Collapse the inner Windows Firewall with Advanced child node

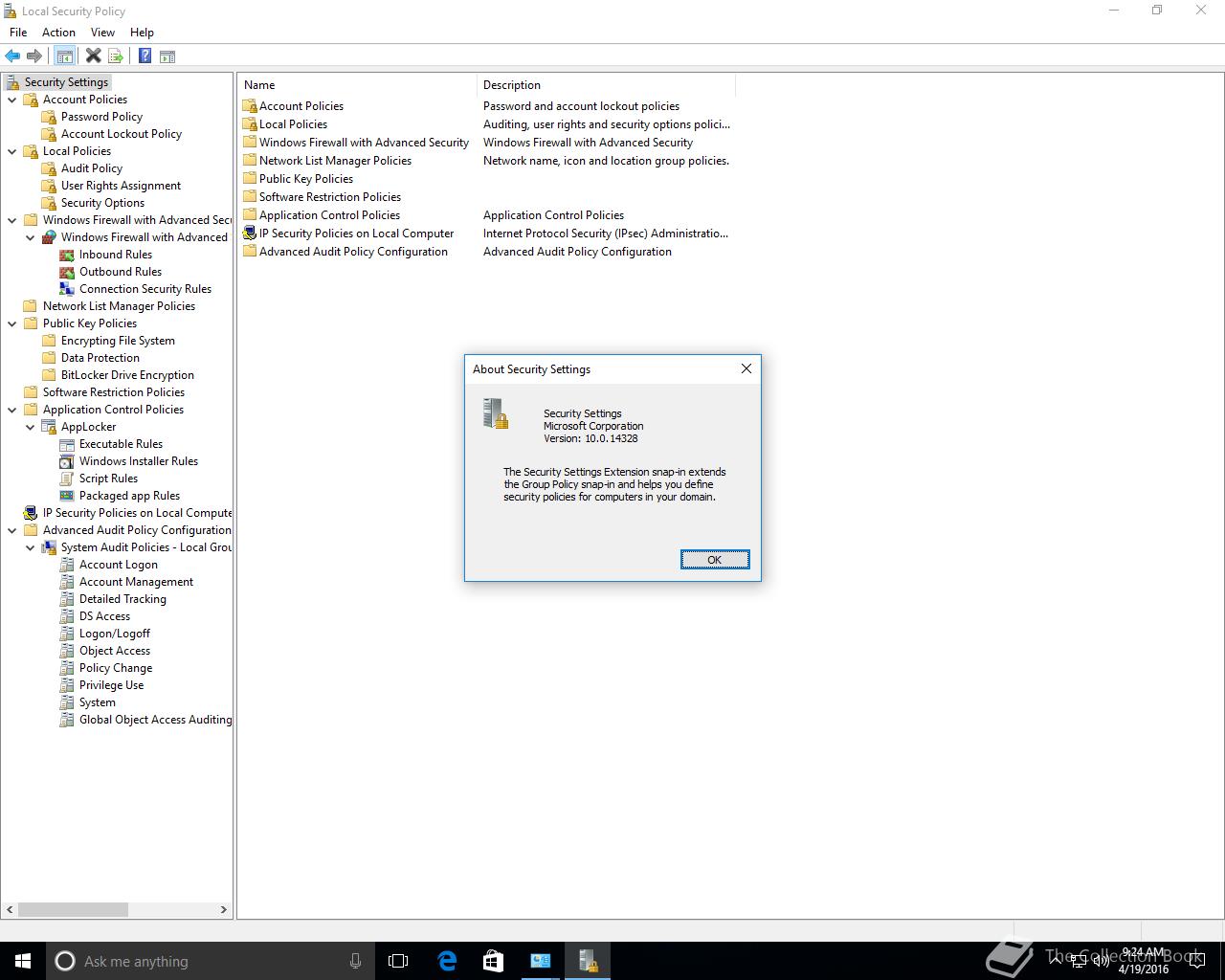[31, 237]
